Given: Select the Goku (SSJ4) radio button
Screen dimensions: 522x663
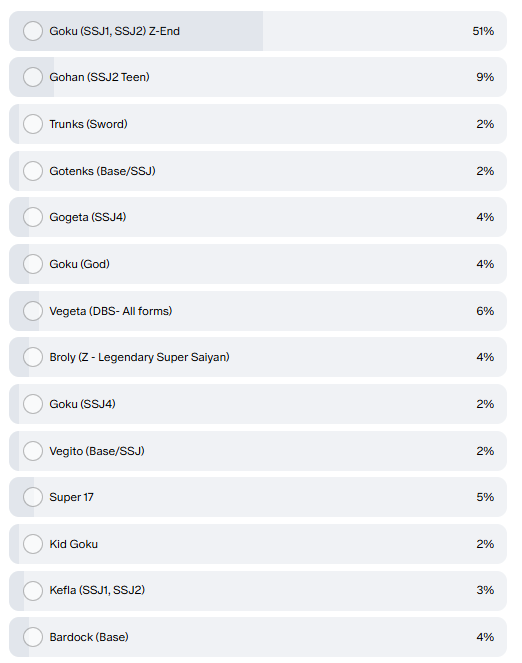Looking at the screenshot, I should pos(33,404).
